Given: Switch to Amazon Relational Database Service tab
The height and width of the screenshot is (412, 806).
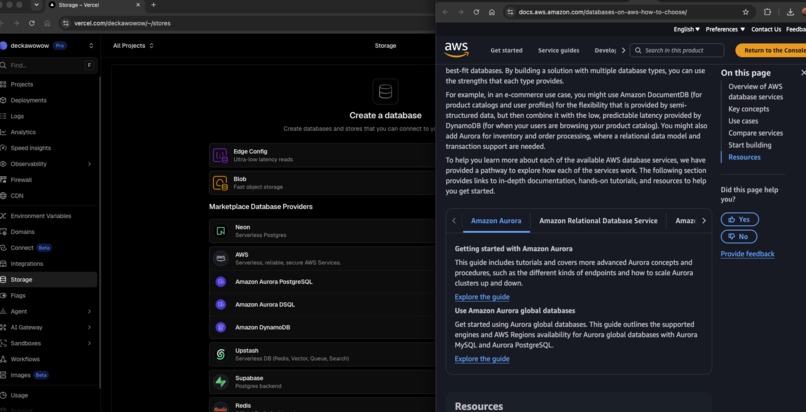Looking at the screenshot, I should (598, 220).
